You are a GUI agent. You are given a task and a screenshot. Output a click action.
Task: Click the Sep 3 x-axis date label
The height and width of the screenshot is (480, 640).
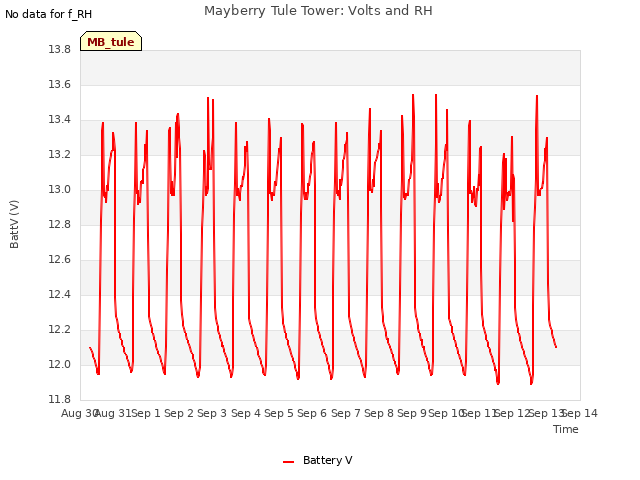pos(212,413)
